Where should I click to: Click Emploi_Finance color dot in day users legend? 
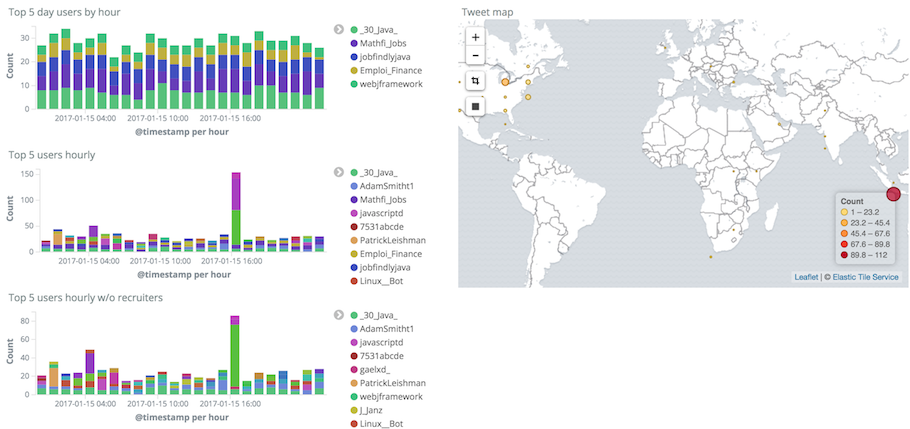(354, 71)
